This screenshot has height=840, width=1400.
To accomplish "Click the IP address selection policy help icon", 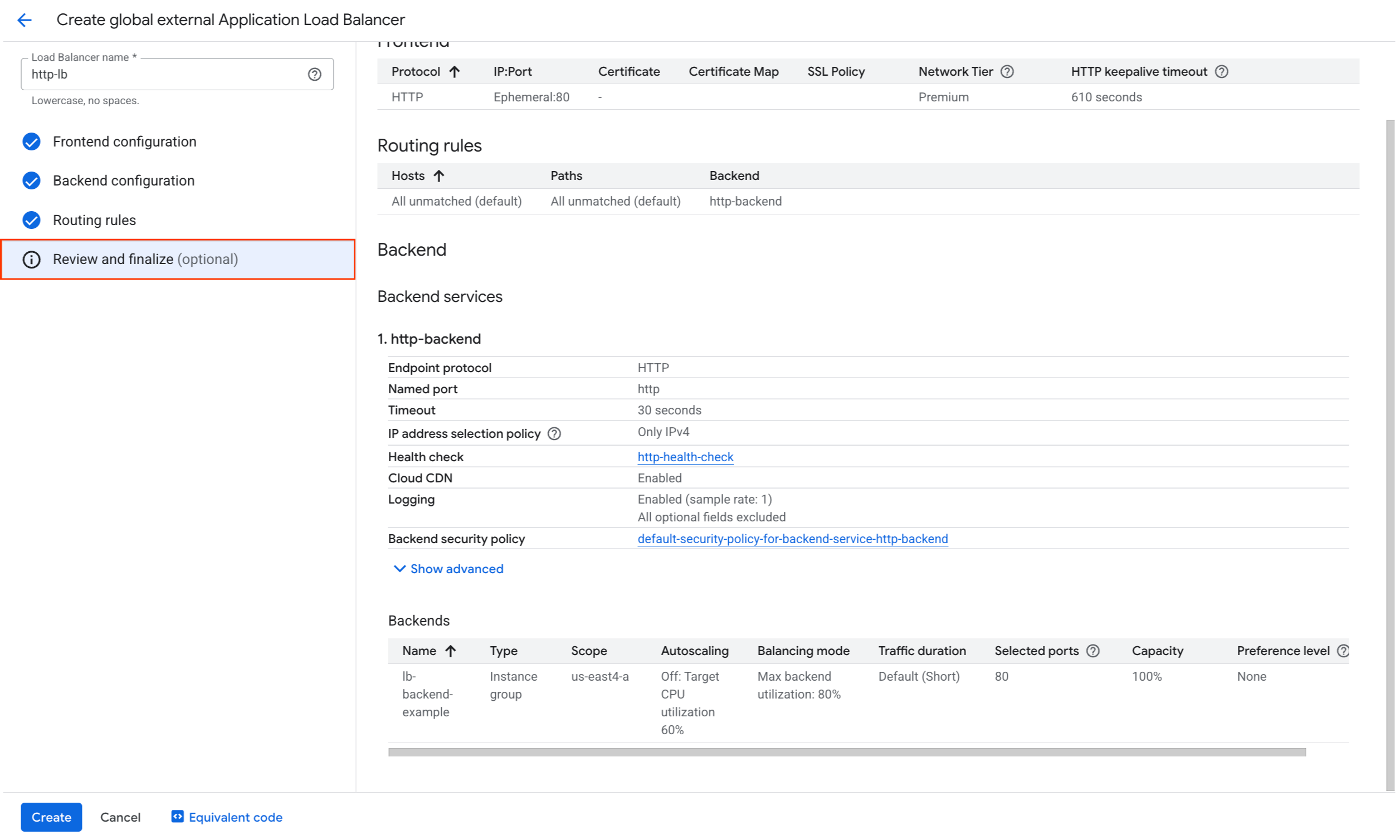I will (554, 433).
